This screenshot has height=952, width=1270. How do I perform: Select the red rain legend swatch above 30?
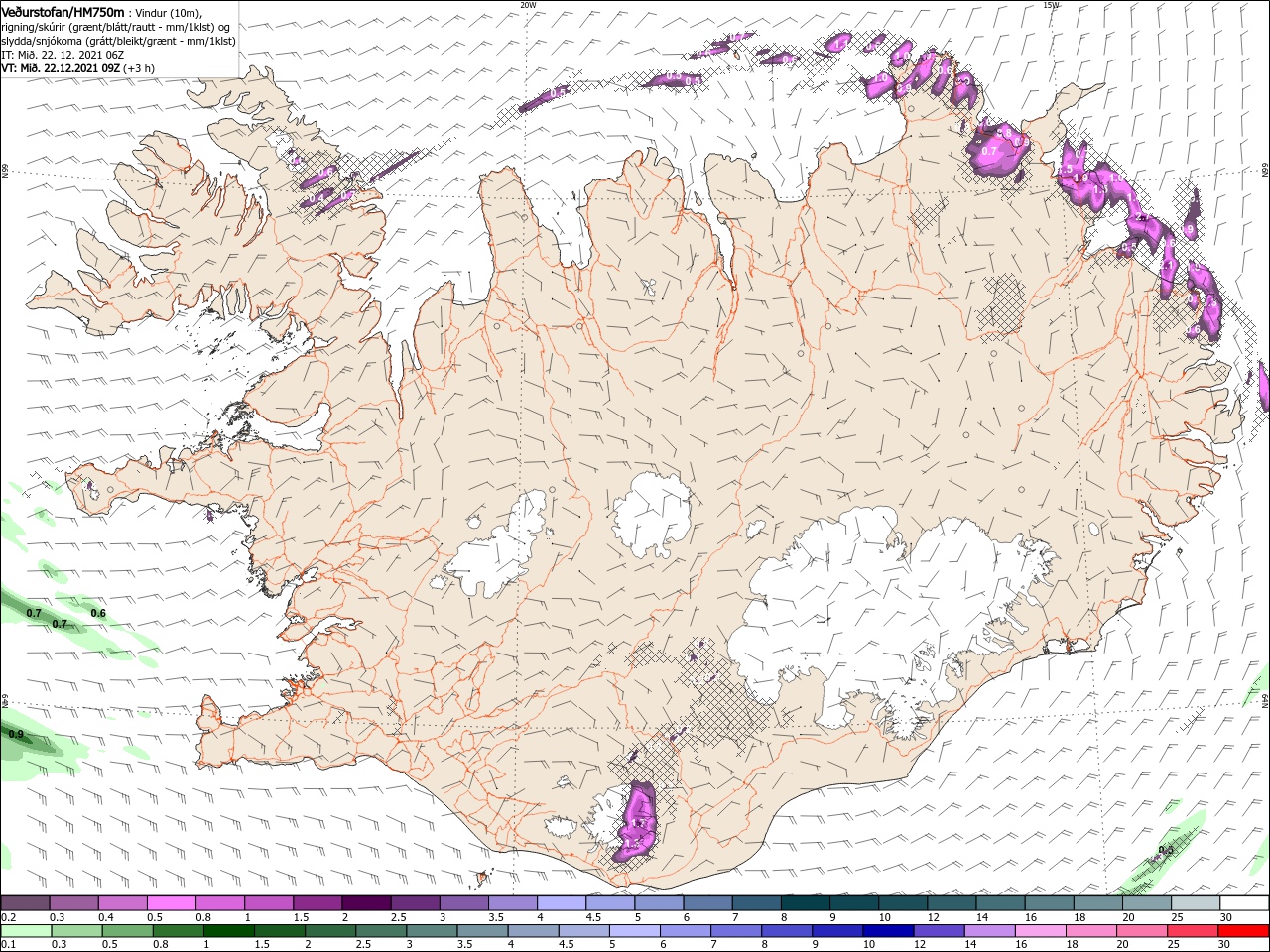pos(1243,931)
